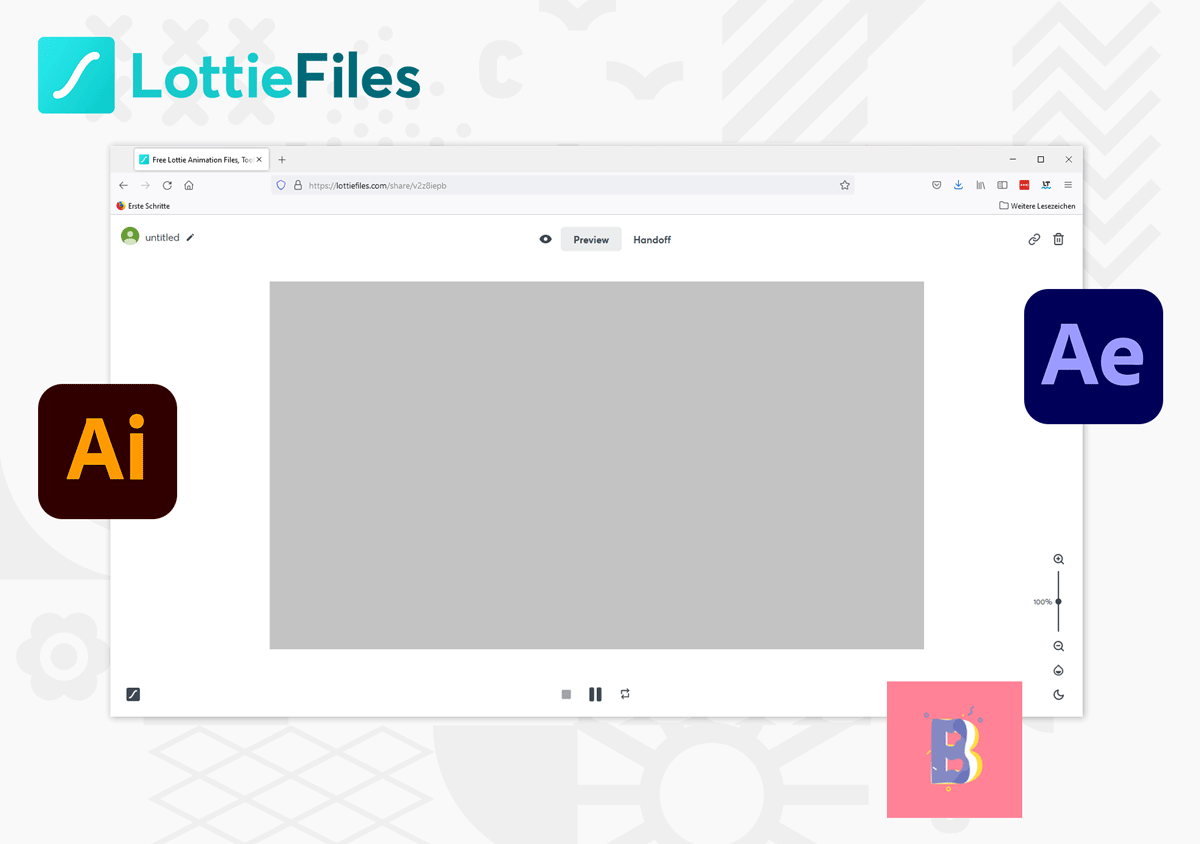Minimize the browser window
The image size is (1200, 844).
tap(1013, 160)
